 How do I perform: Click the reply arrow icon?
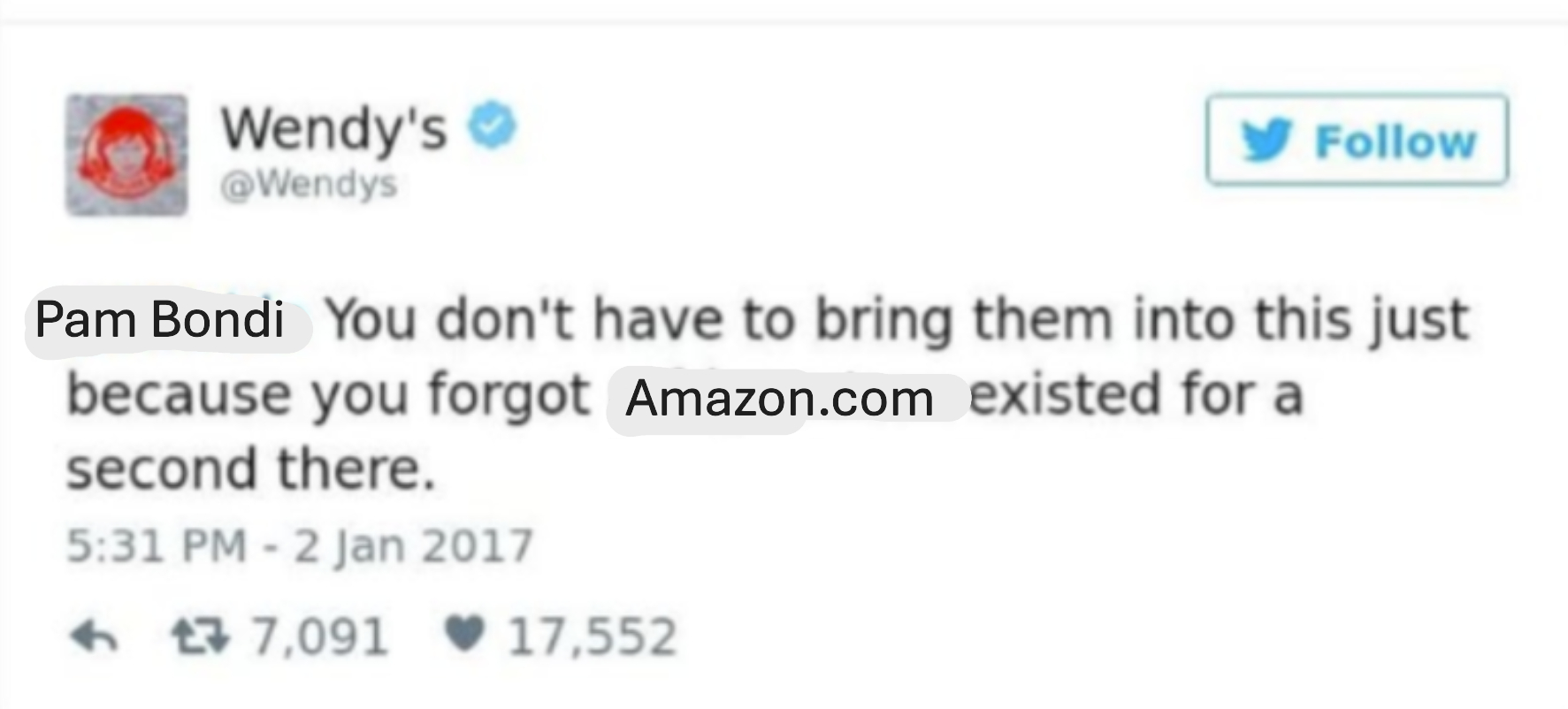pyautogui.click(x=93, y=636)
